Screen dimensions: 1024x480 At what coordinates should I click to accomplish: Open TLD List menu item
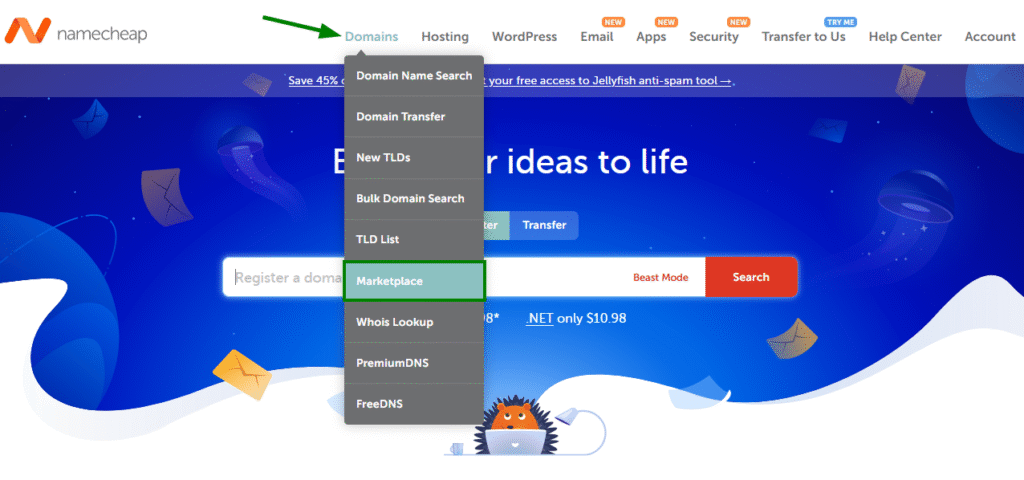click(x=414, y=240)
